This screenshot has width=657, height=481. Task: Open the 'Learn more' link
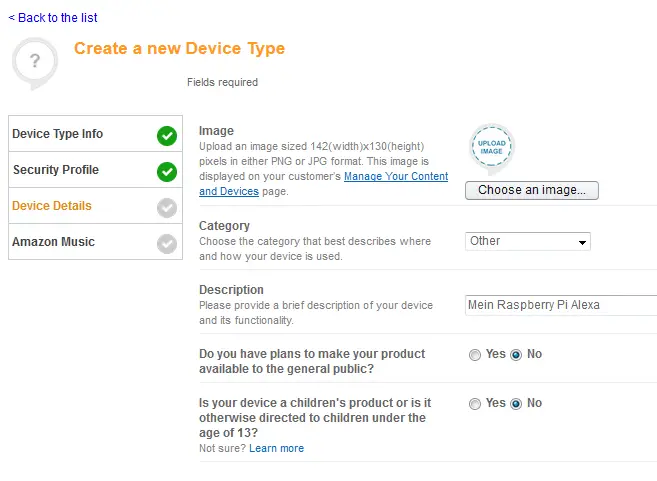point(277,448)
